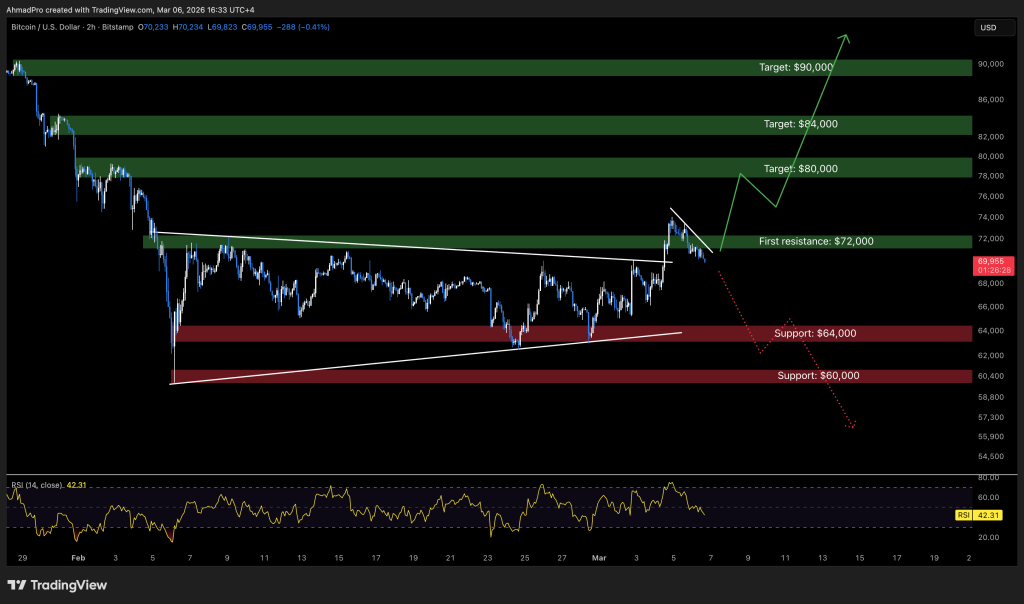This screenshot has width=1024, height=604.
Task: Select the Target: $84,000 text label
Action: click(x=799, y=124)
